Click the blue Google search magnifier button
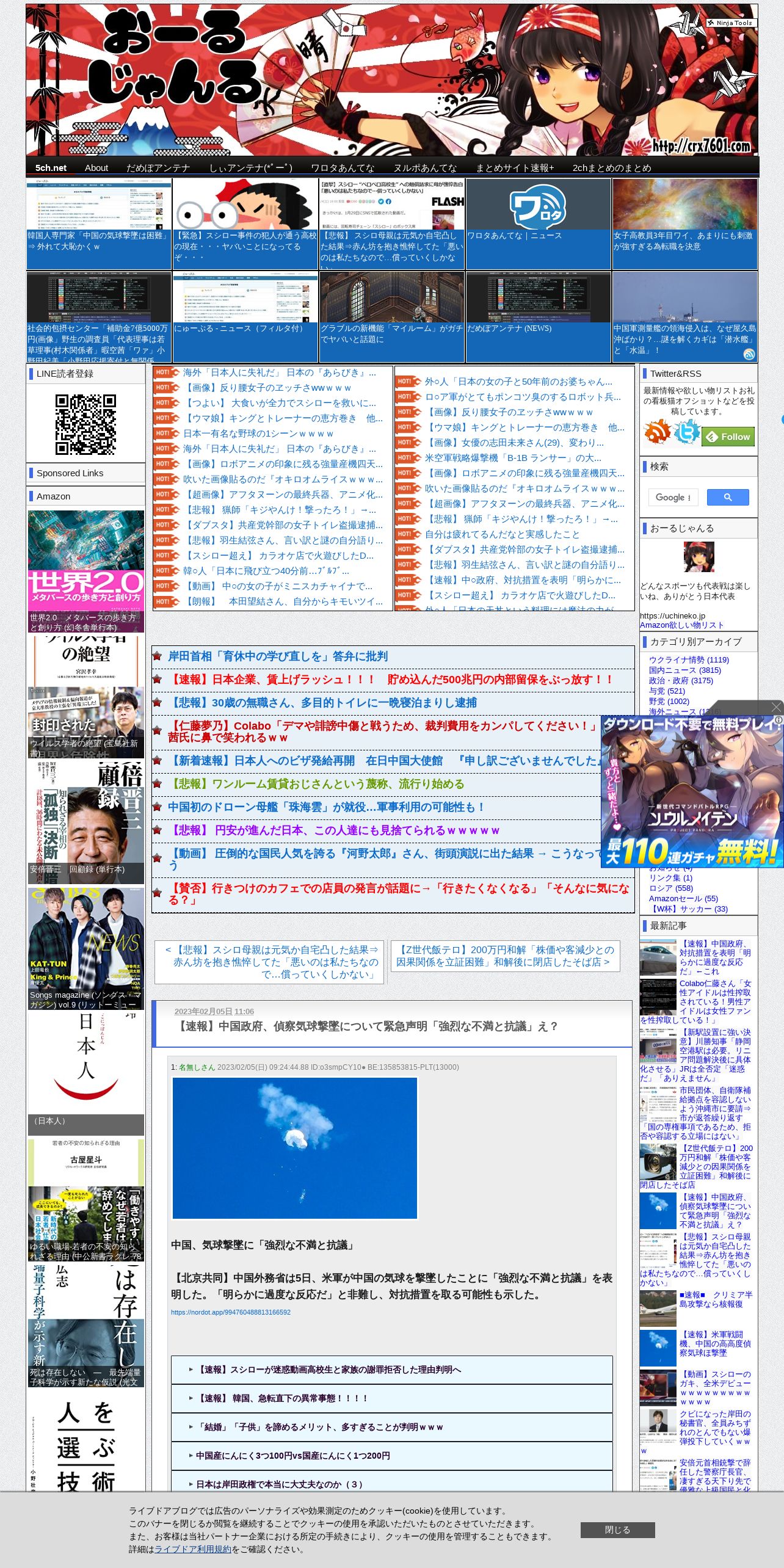 pyautogui.click(x=728, y=497)
